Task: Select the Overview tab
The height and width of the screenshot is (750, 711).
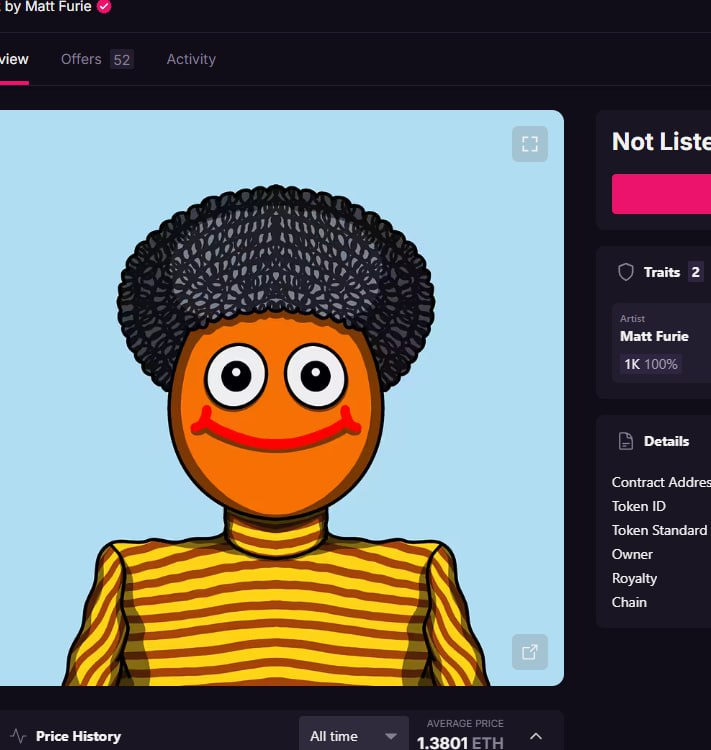Action: point(14,59)
